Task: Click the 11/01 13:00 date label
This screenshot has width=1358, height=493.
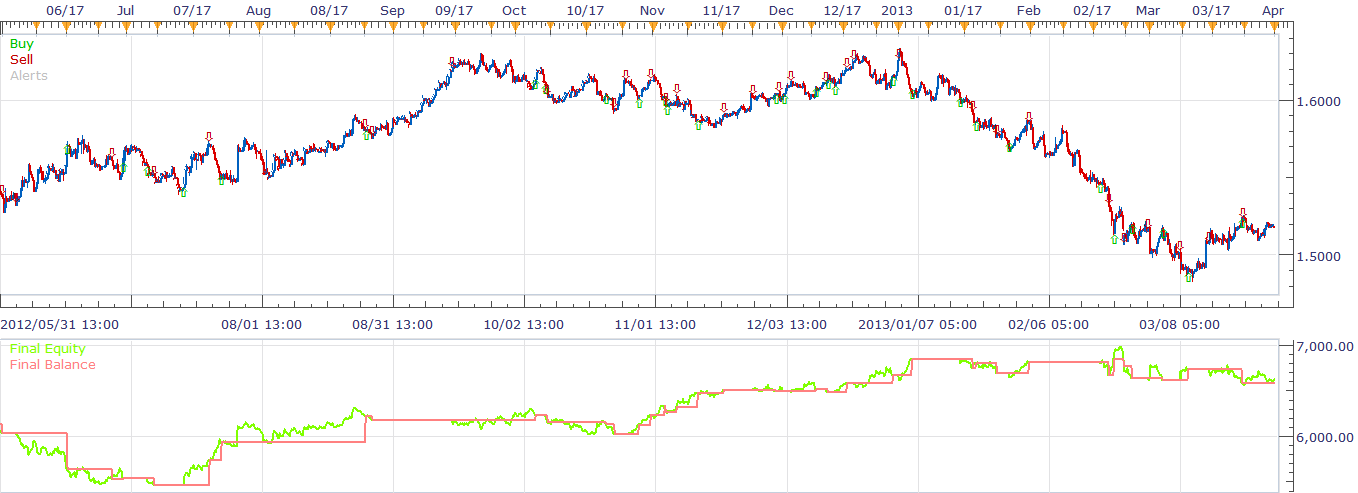Action: pos(655,324)
